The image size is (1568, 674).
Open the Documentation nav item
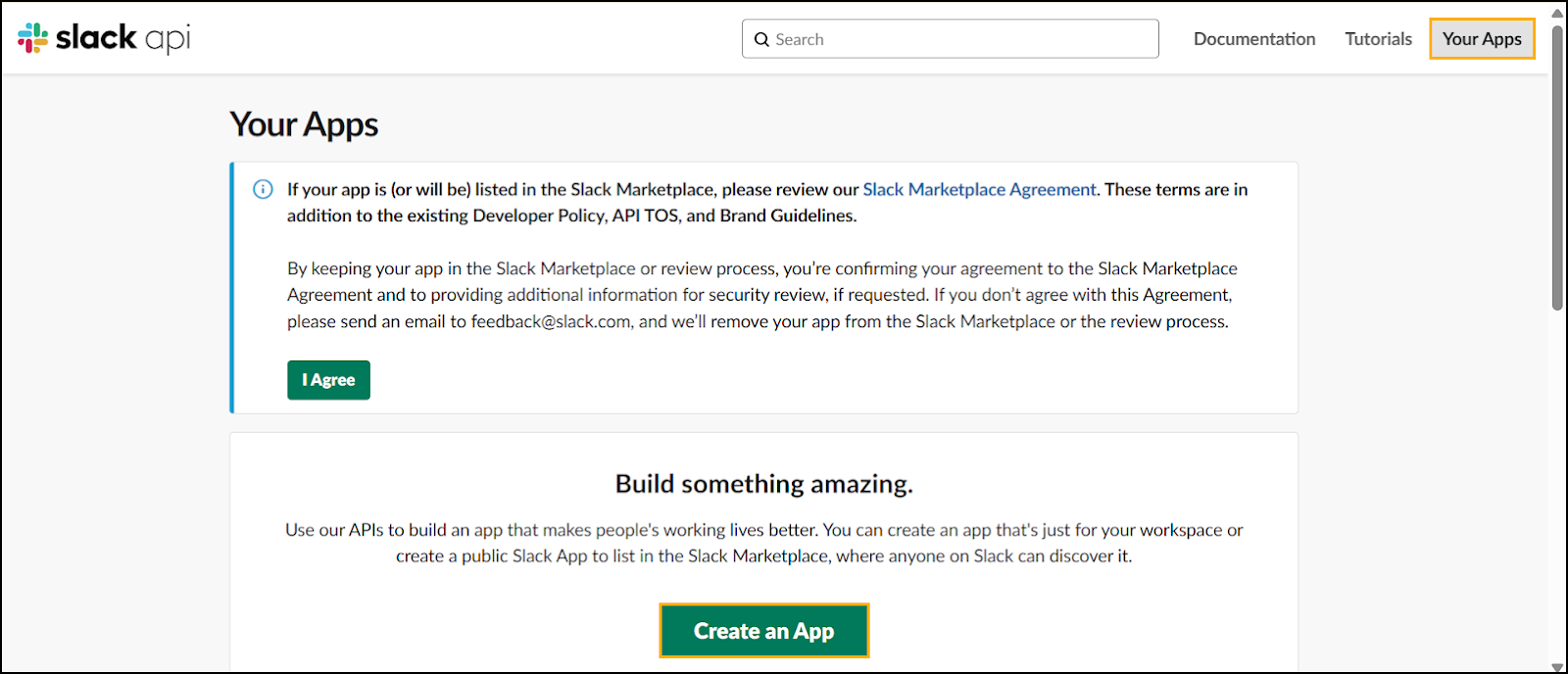(x=1253, y=39)
